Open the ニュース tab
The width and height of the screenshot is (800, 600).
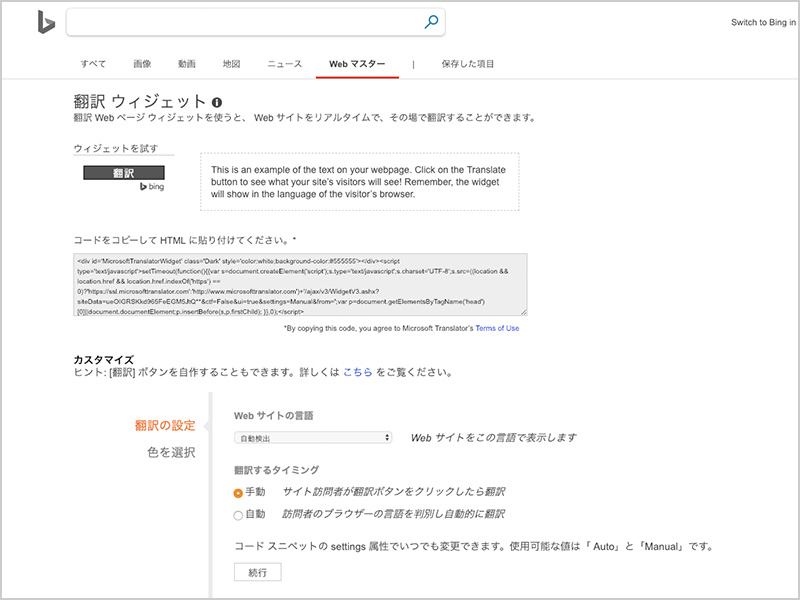coord(285,64)
